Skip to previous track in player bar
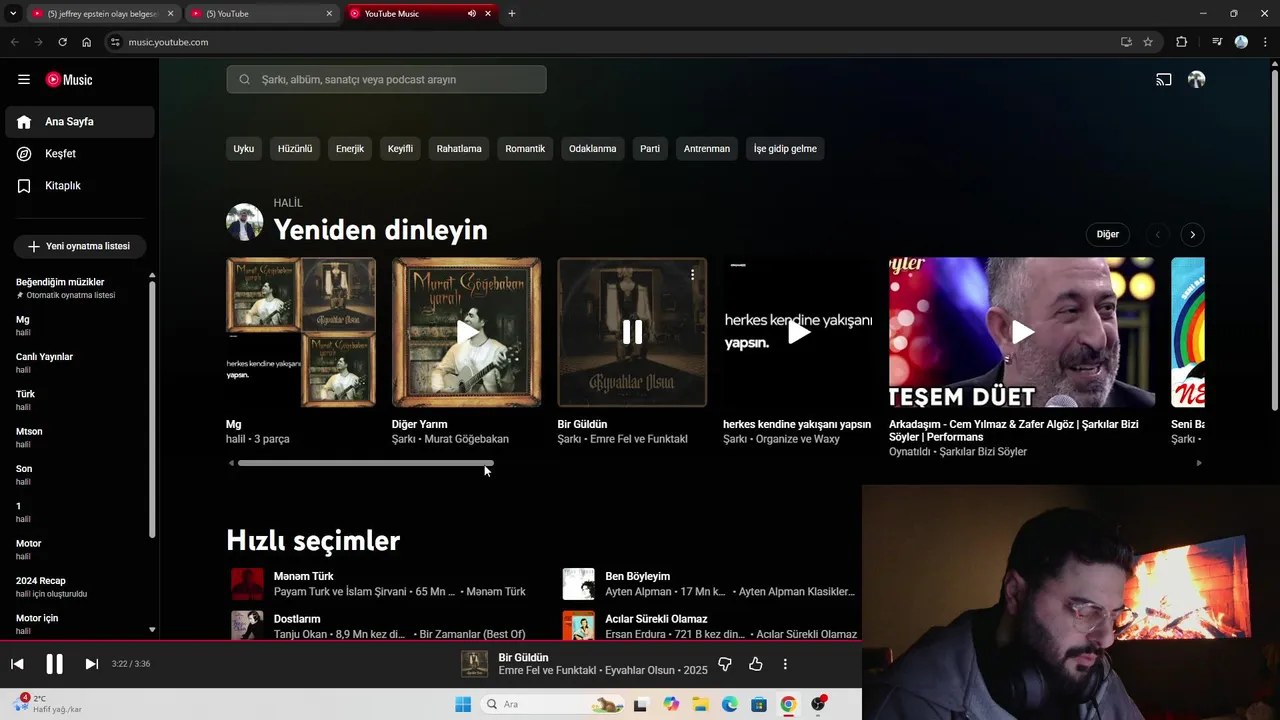 [x=17, y=664]
